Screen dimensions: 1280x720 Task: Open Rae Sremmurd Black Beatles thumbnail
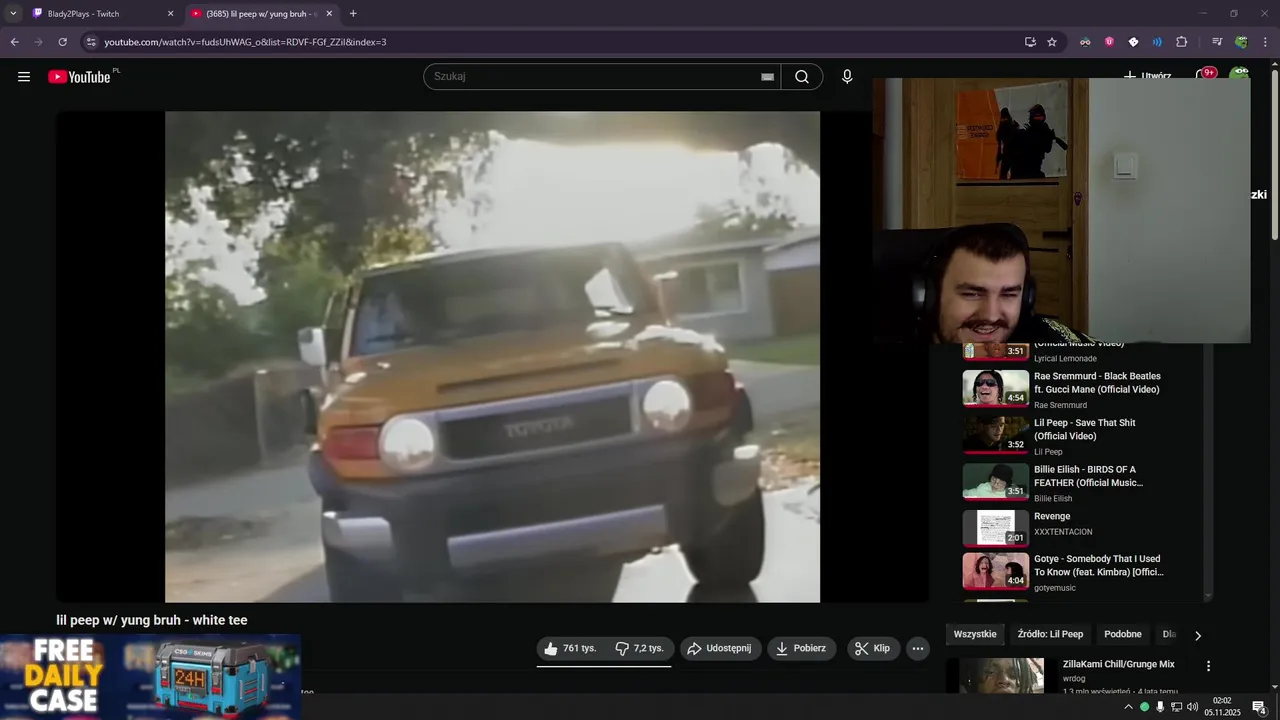(x=995, y=388)
